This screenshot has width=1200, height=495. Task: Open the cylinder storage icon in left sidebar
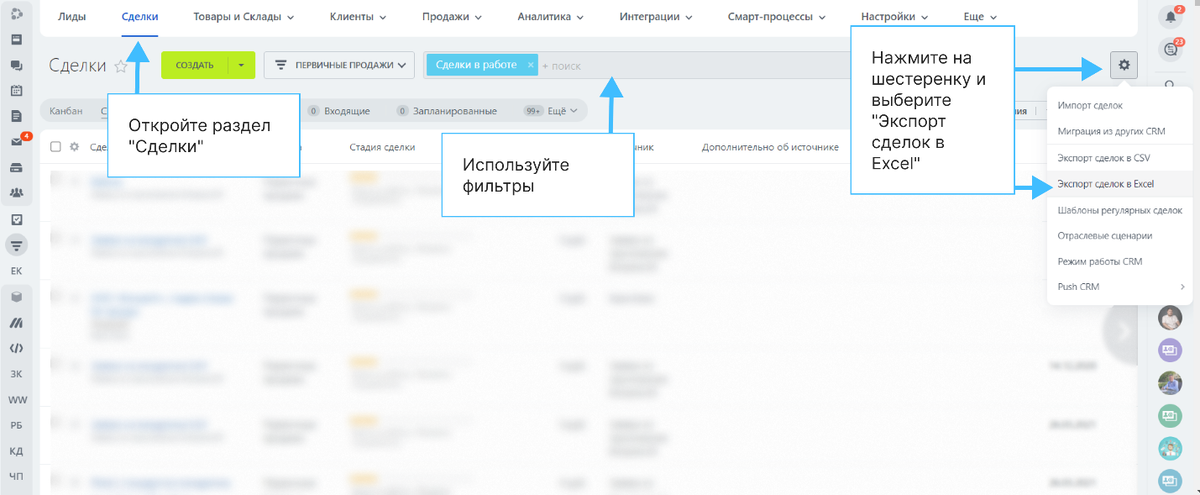(17, 297)
